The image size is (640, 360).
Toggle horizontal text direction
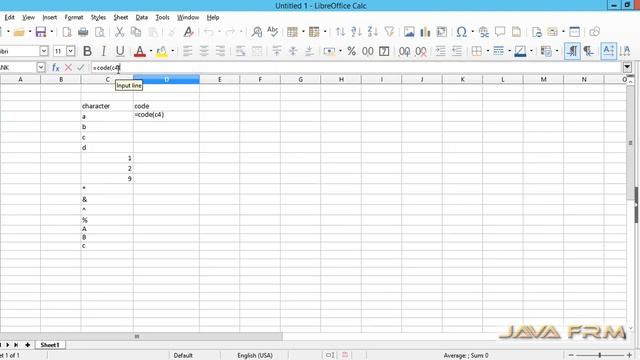coord(608,51)
